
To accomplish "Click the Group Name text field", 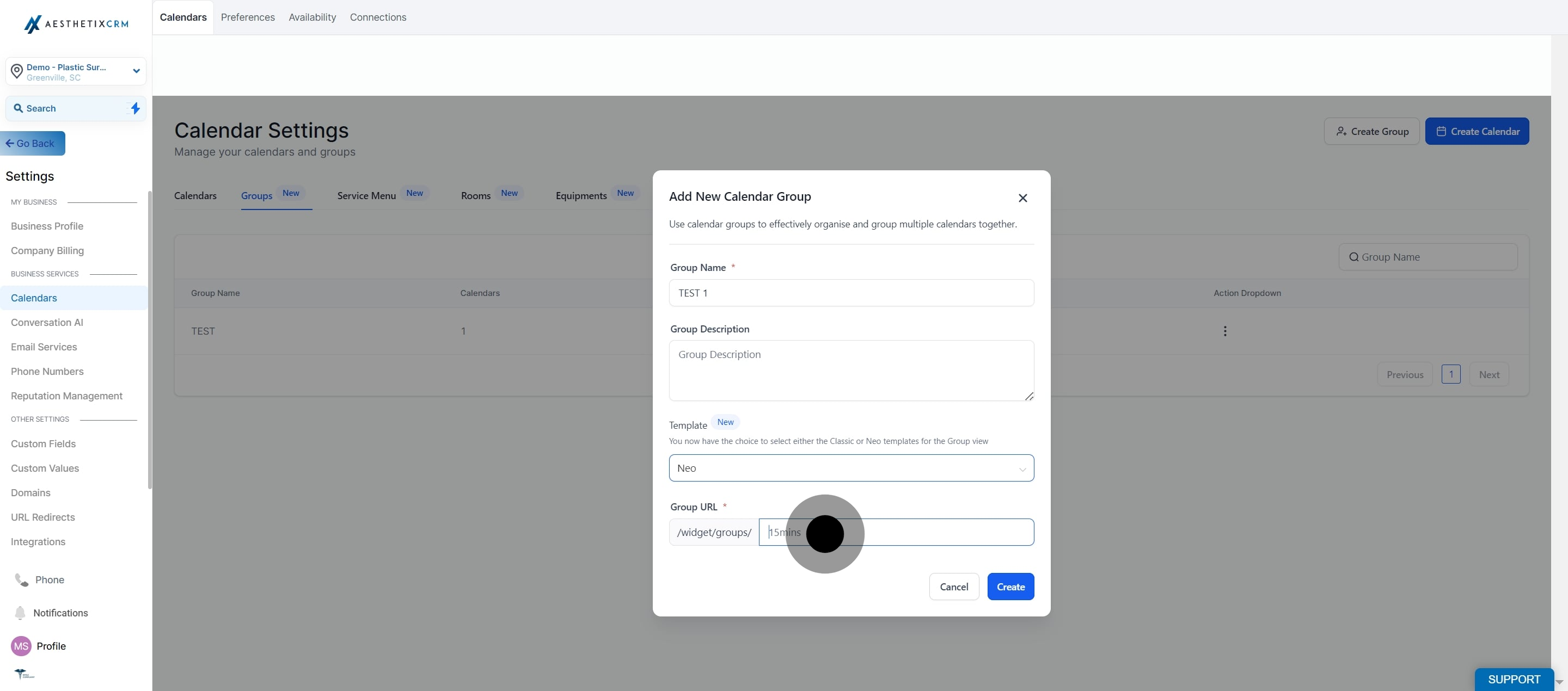I will click(x=850, y=293).
